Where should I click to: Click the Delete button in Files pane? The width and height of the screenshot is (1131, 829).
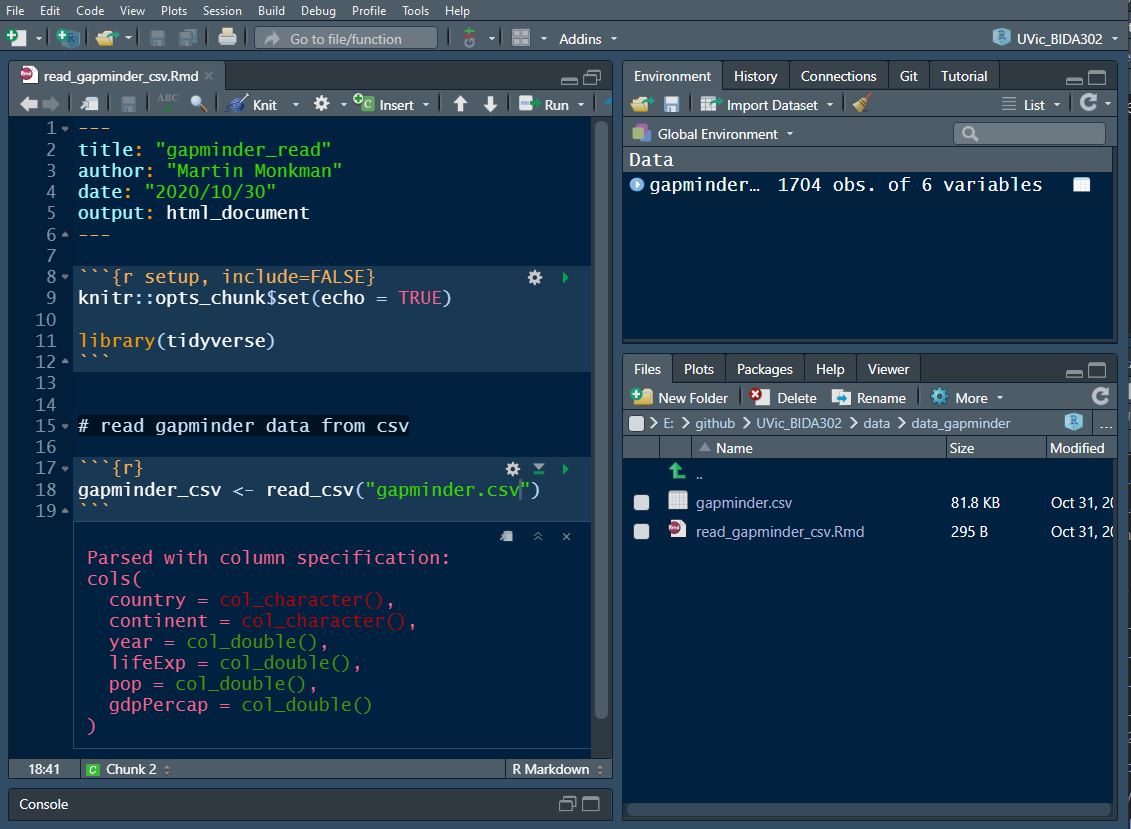point(784,397)
